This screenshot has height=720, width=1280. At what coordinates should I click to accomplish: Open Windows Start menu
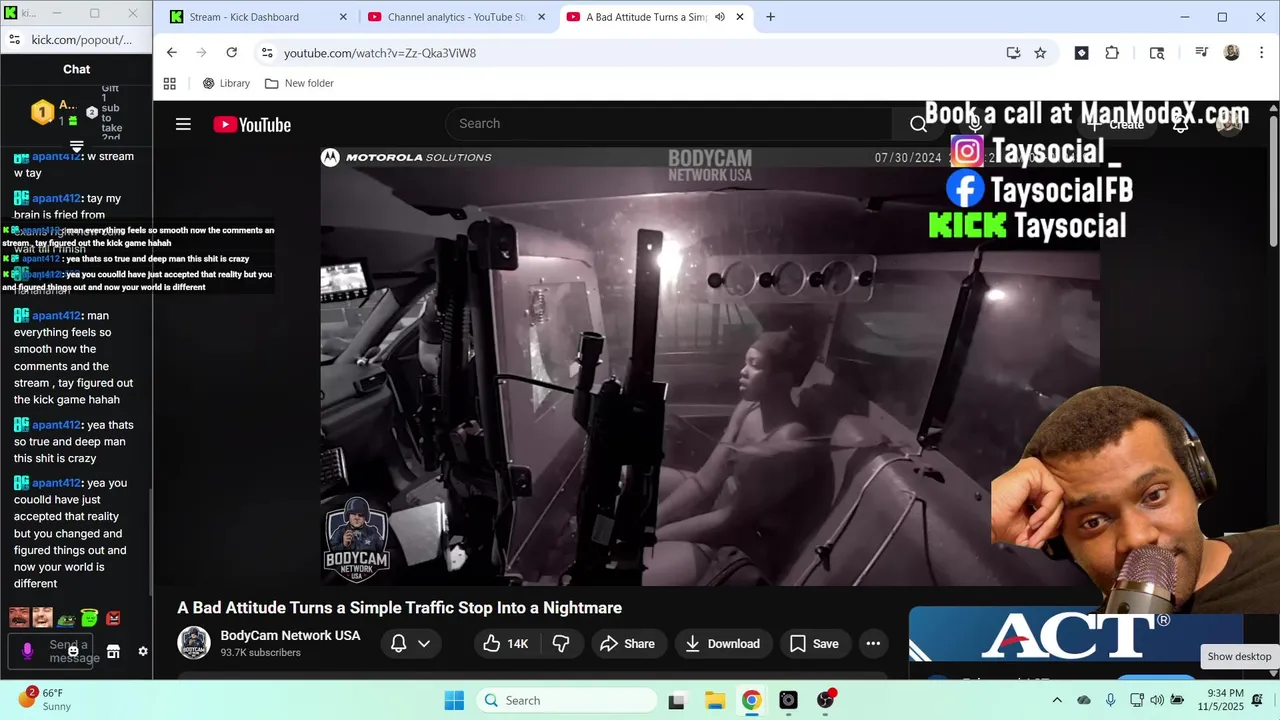pyautogui.click(x=454, y=700)
